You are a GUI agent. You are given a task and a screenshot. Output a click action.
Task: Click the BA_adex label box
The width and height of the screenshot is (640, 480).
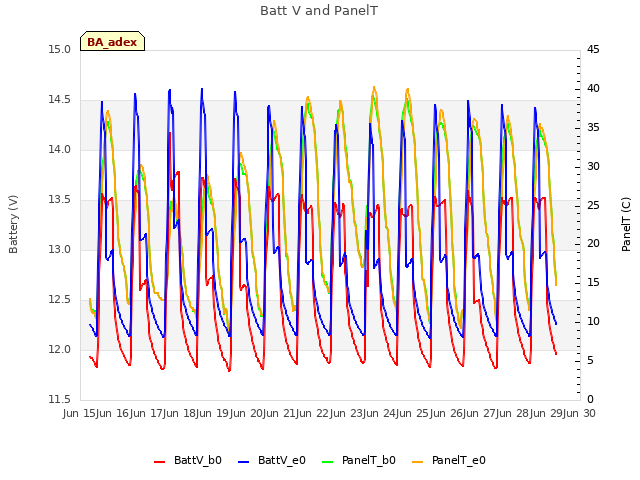click(x=112, y=41)
